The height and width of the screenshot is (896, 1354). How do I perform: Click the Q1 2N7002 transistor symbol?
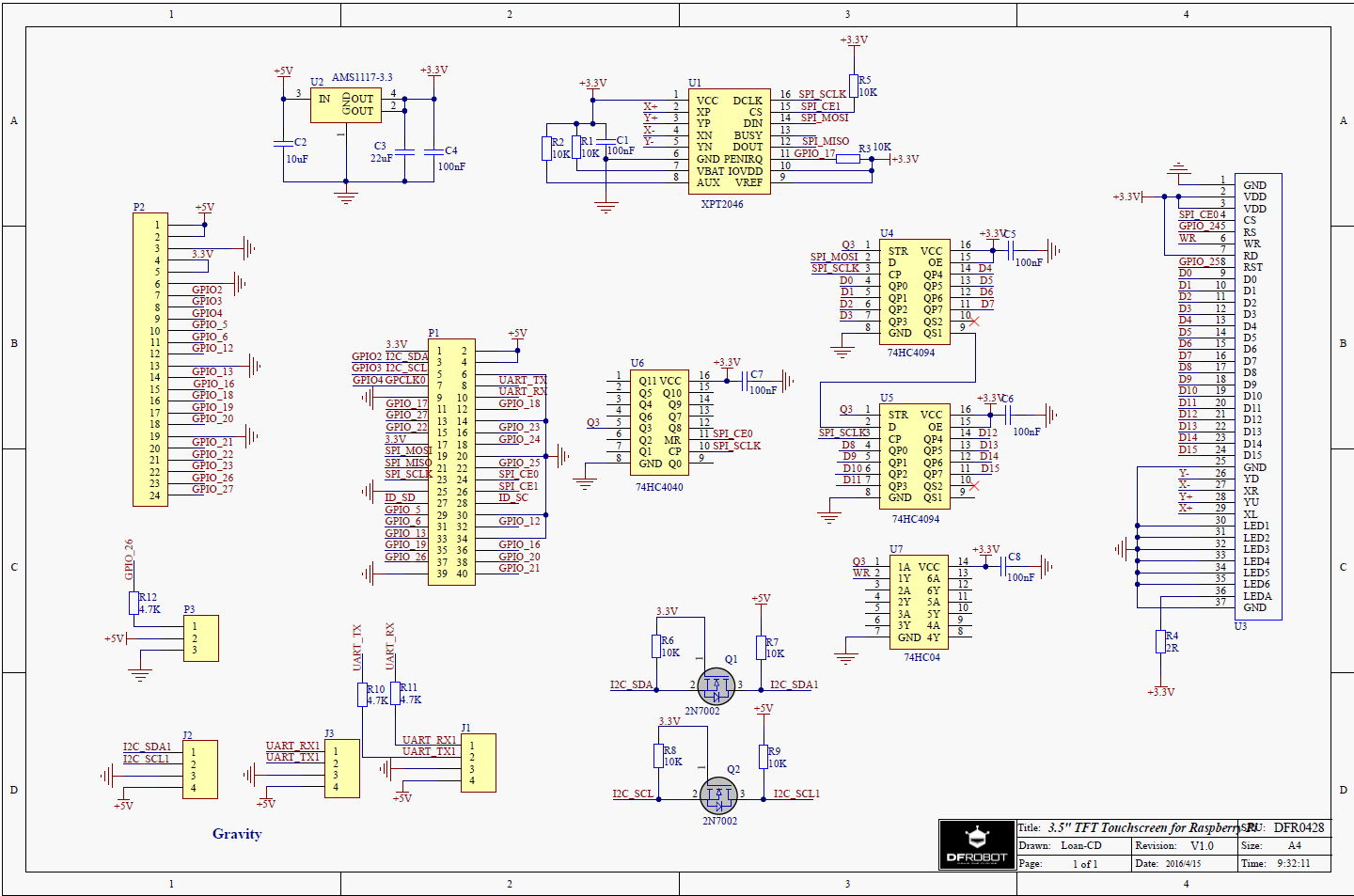point(716,686)
